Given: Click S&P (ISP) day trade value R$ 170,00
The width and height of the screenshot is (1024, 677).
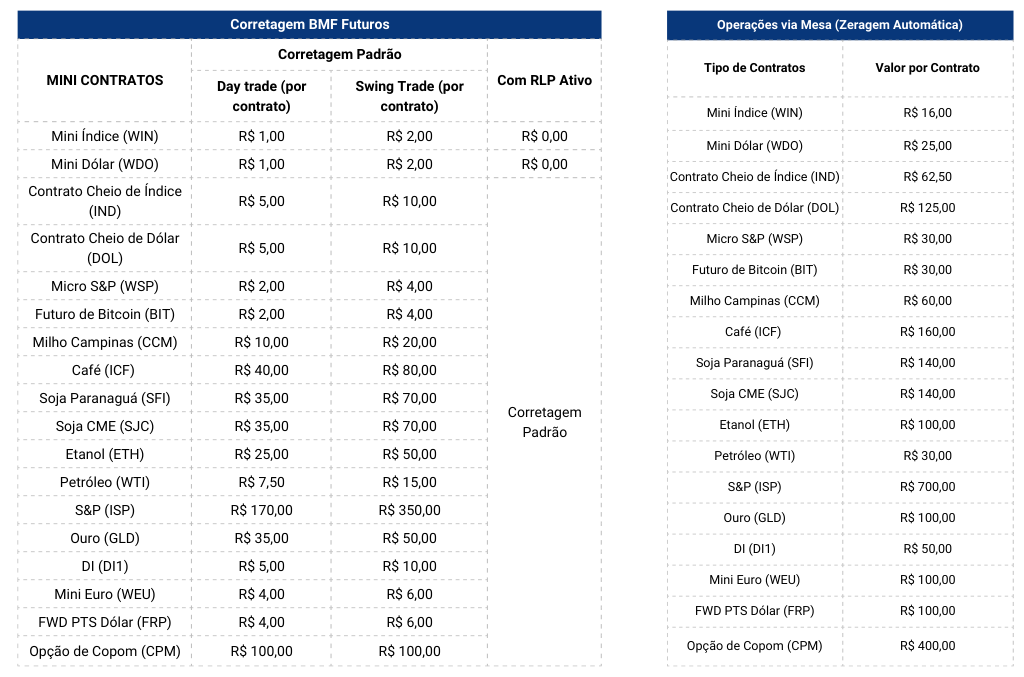Looking at the screenshot, I should pyautogui.click(x=261, y=510).
